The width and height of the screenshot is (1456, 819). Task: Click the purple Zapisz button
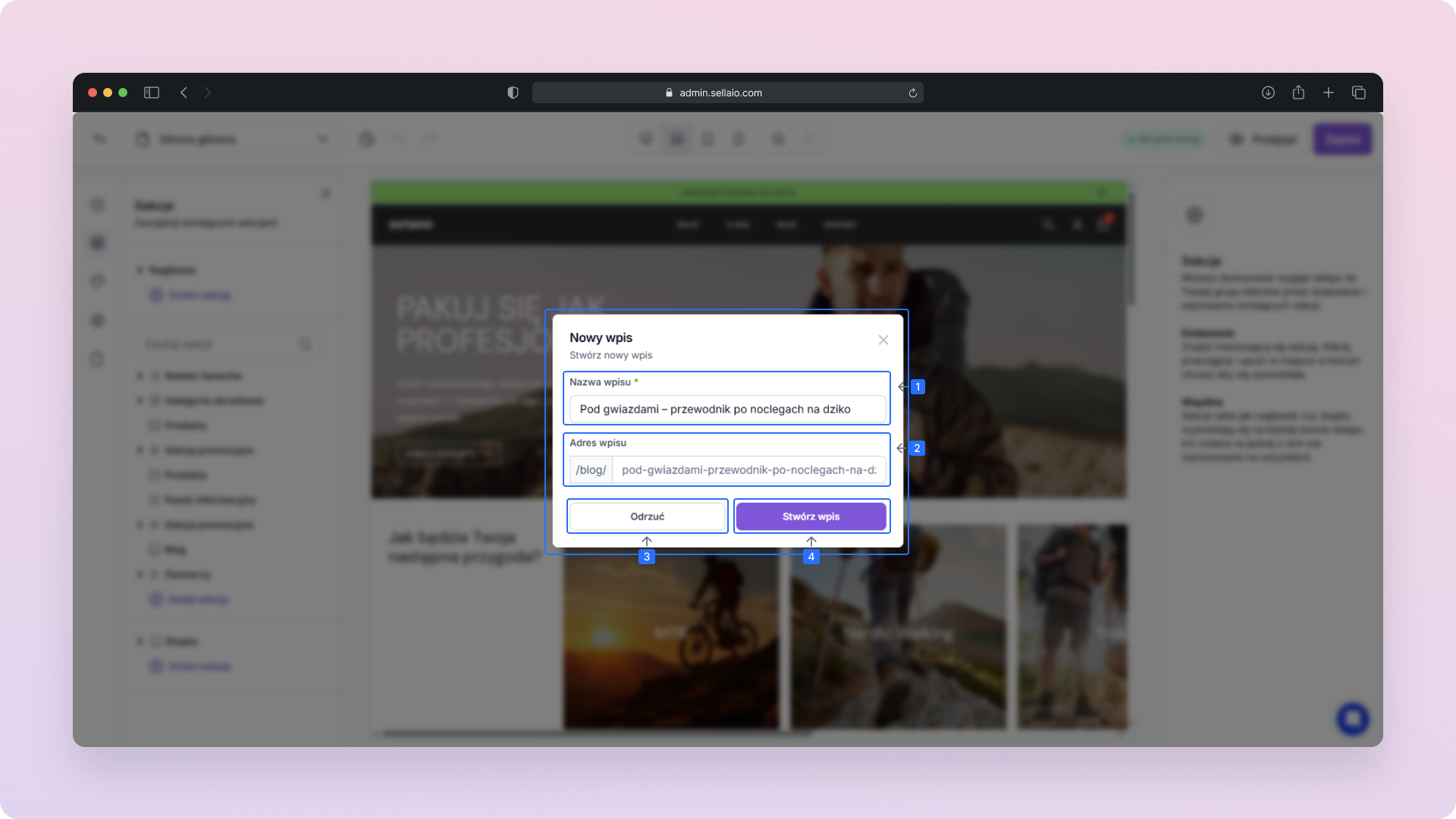(x=1341, y=140)
